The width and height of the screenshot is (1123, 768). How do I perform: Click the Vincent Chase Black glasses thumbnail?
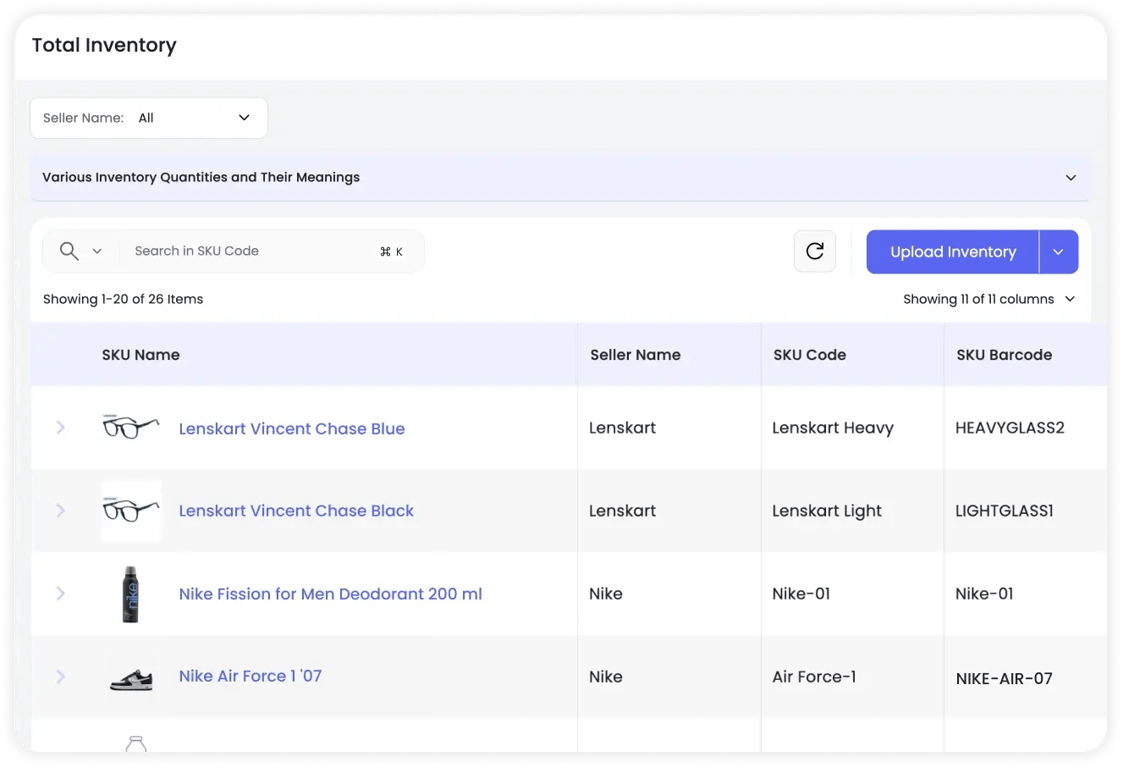pyautogui.click(x=130, y=510)
